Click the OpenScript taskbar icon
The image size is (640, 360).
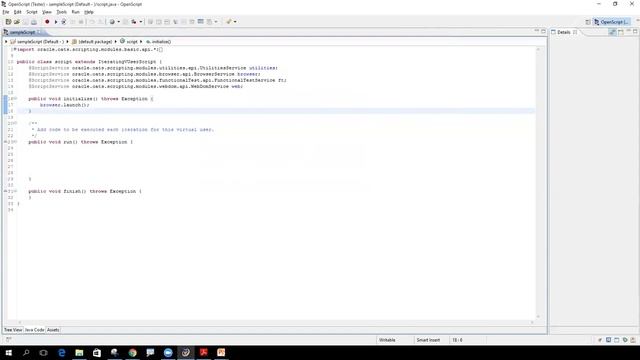[x=186, y=353]
